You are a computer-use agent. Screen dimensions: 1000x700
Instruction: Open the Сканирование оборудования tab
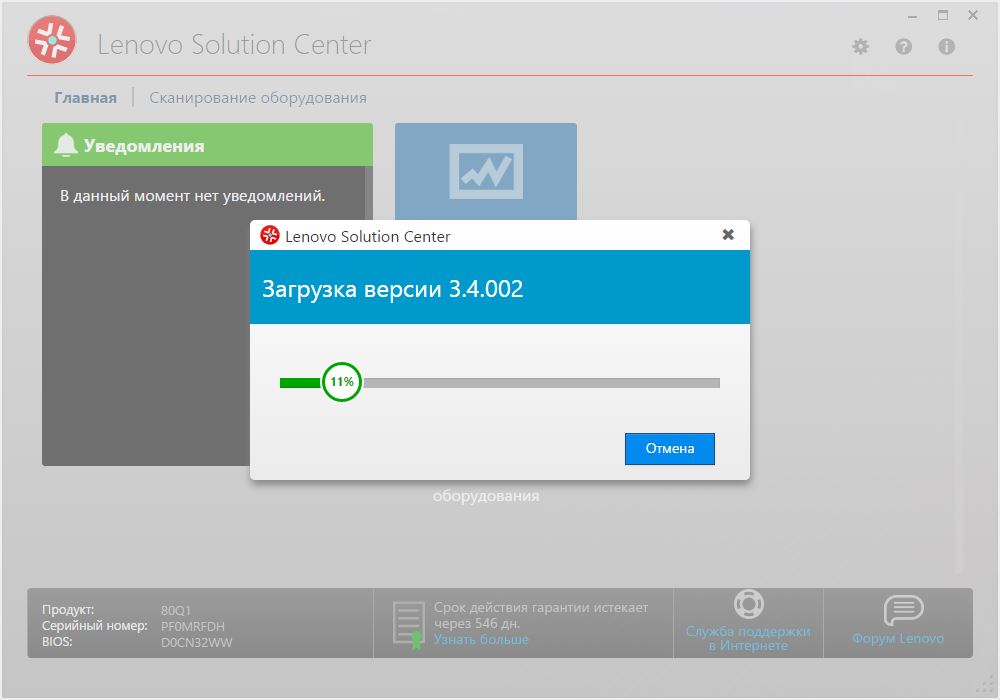258,98
